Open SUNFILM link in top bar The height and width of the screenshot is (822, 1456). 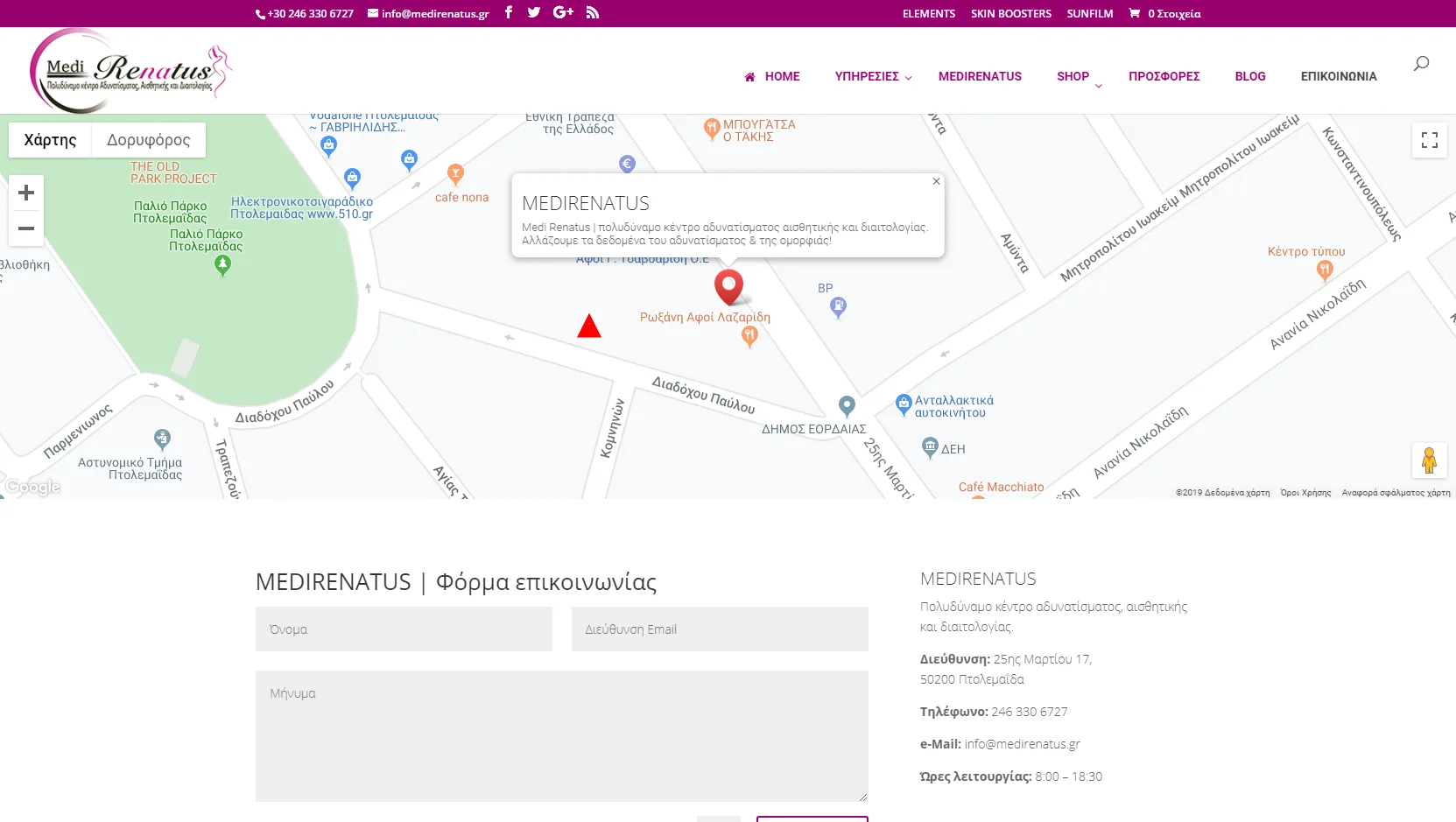click(1090, 14)
